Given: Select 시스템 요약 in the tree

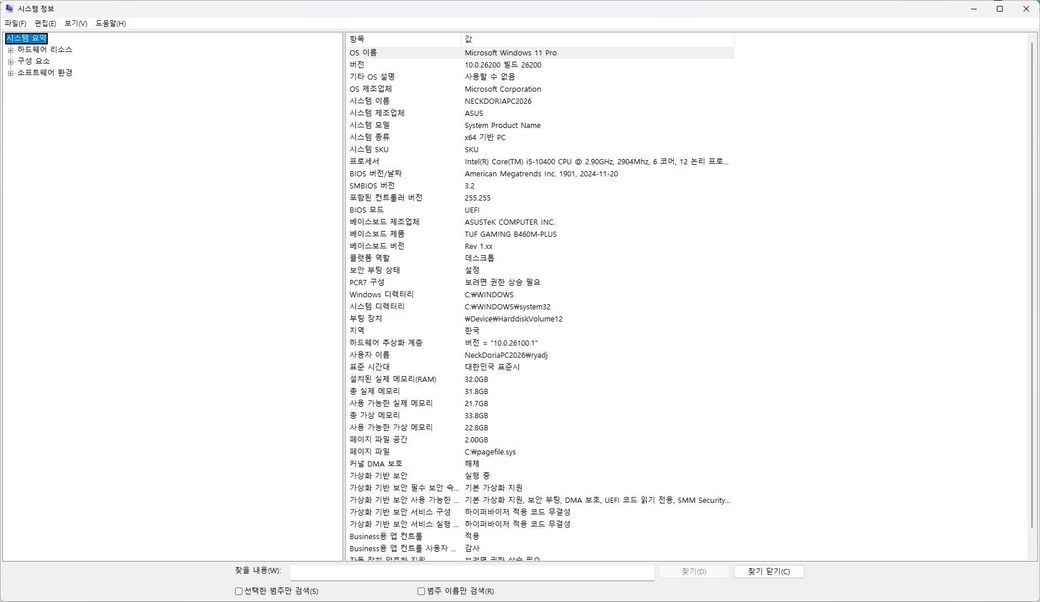Looking at the screenshot, I should pyautogui.click(x=26, y=38).
